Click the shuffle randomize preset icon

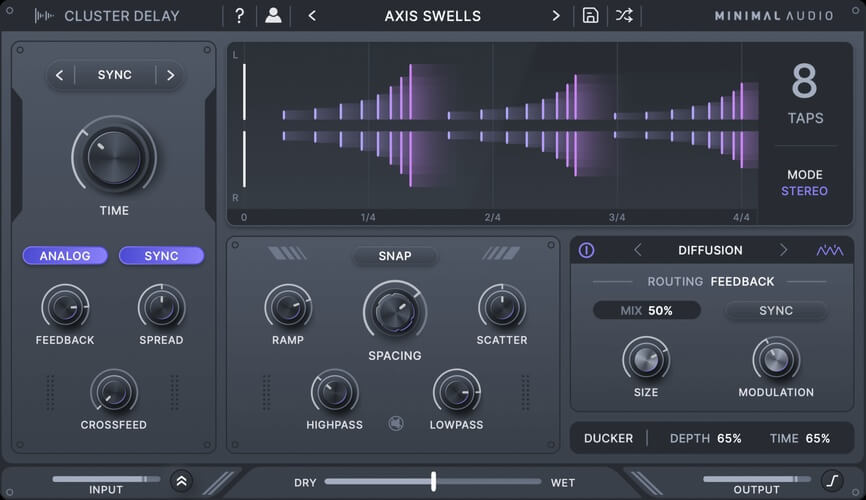pos(624,16)
